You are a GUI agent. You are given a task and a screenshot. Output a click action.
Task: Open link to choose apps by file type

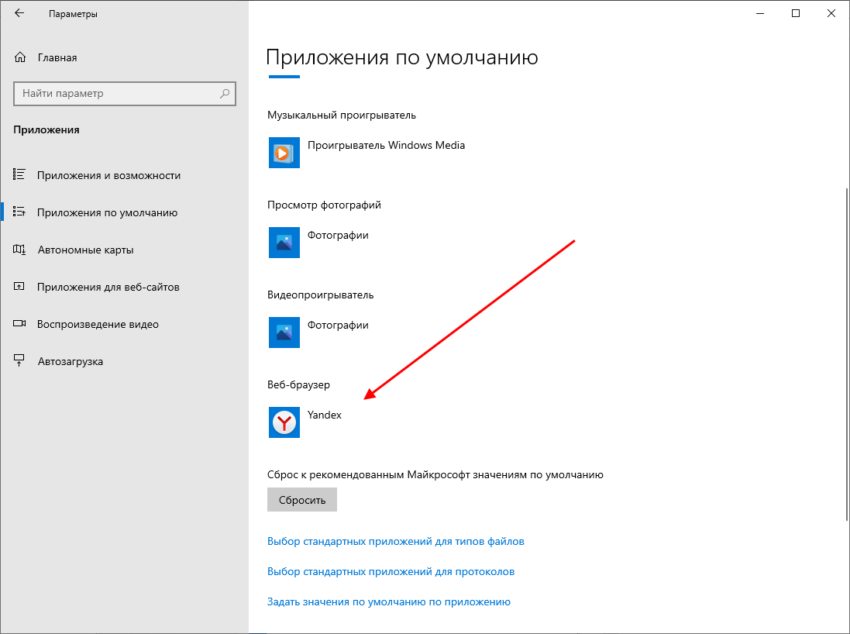point(395,541)
